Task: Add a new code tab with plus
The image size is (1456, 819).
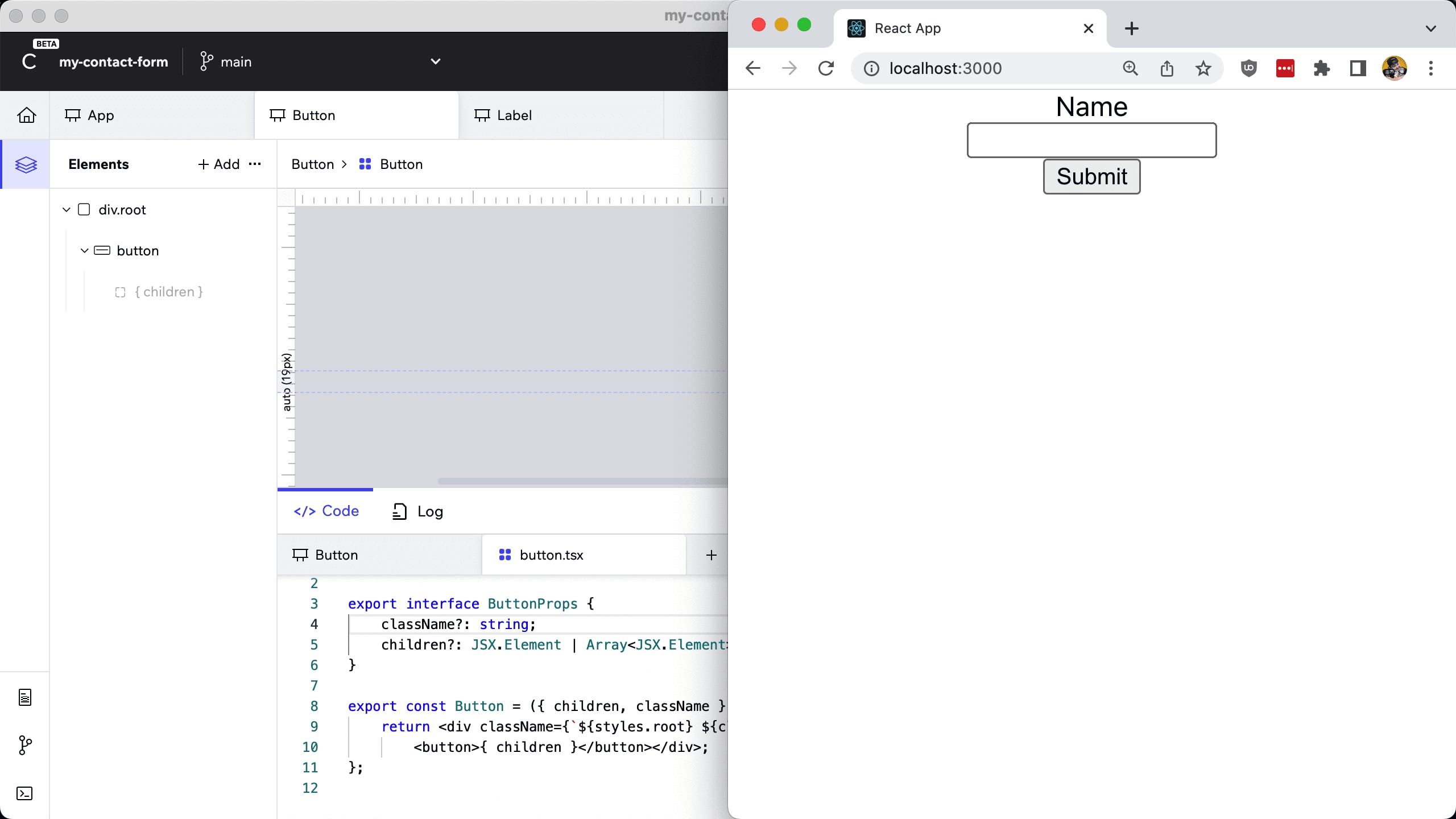Action: coord(712,555)
